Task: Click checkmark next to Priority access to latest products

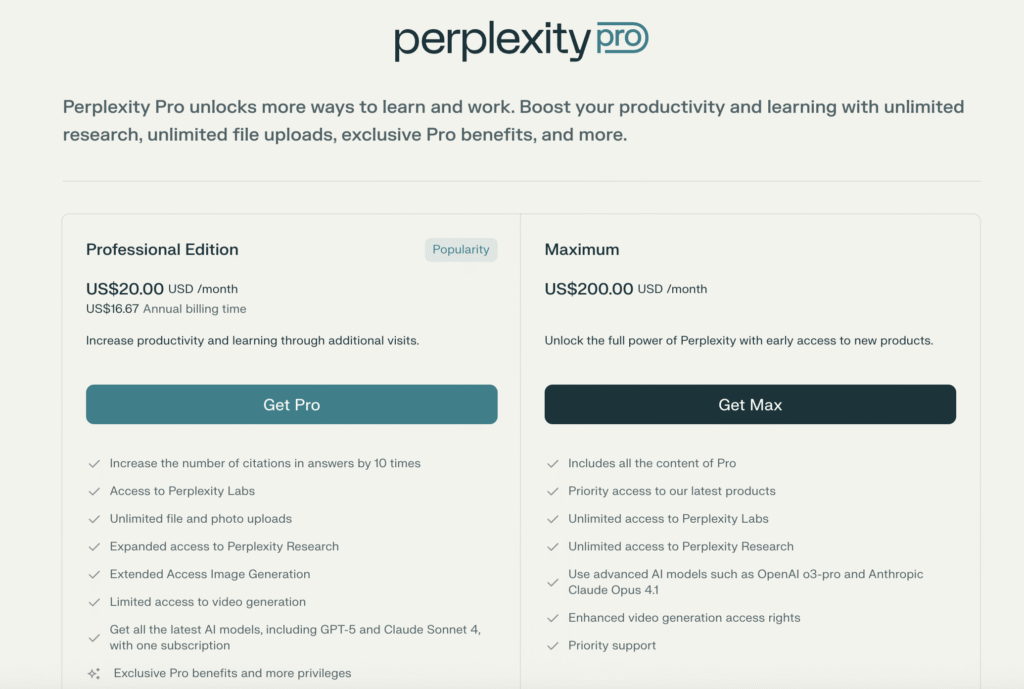Action: (553, 491)
